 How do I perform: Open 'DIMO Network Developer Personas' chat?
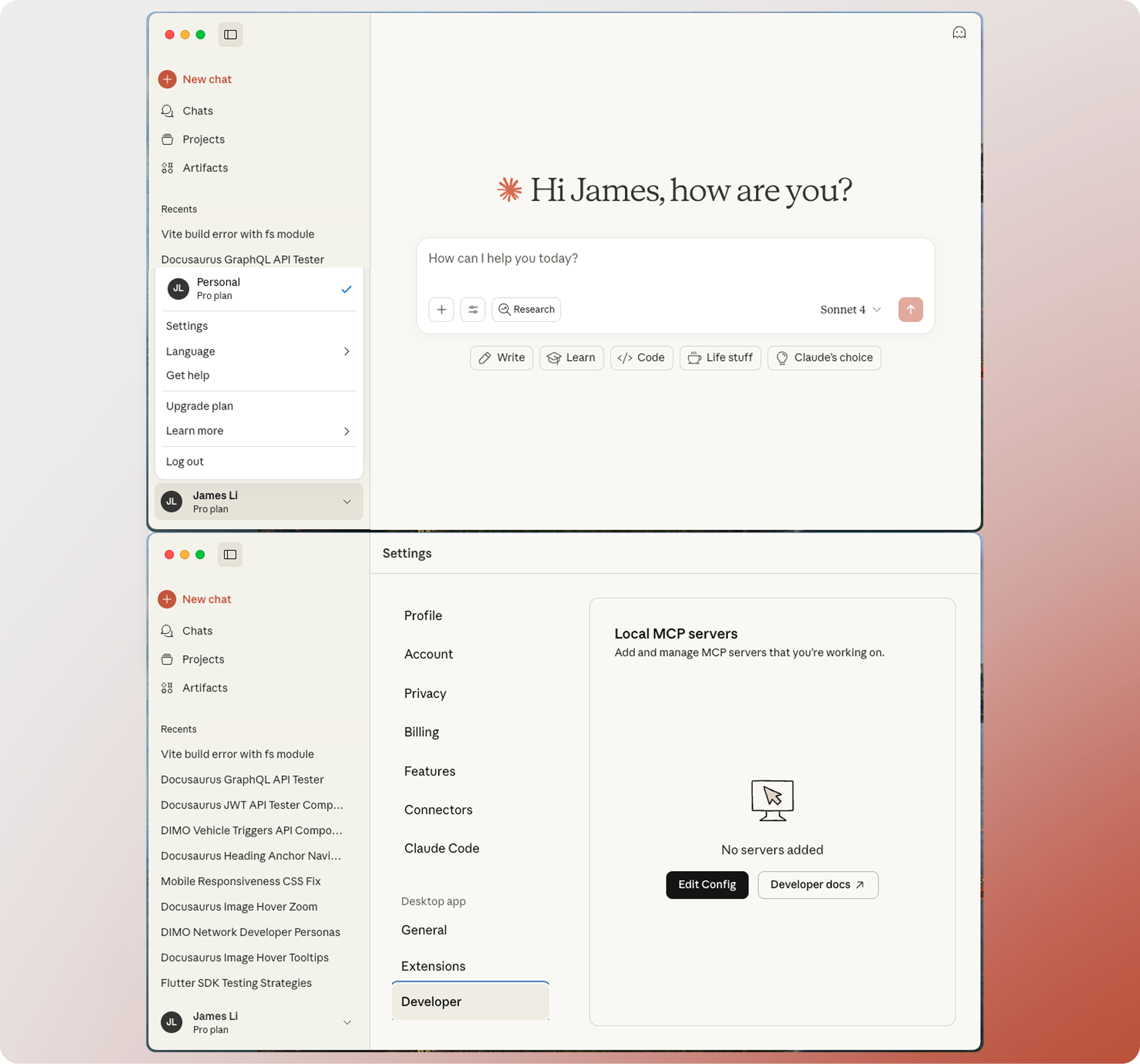(250, 932)
